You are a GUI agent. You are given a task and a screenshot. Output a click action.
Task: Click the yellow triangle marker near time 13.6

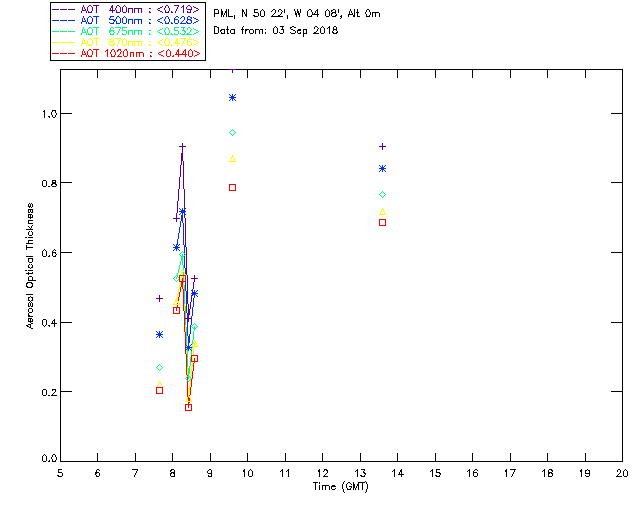tap(382, 211)
